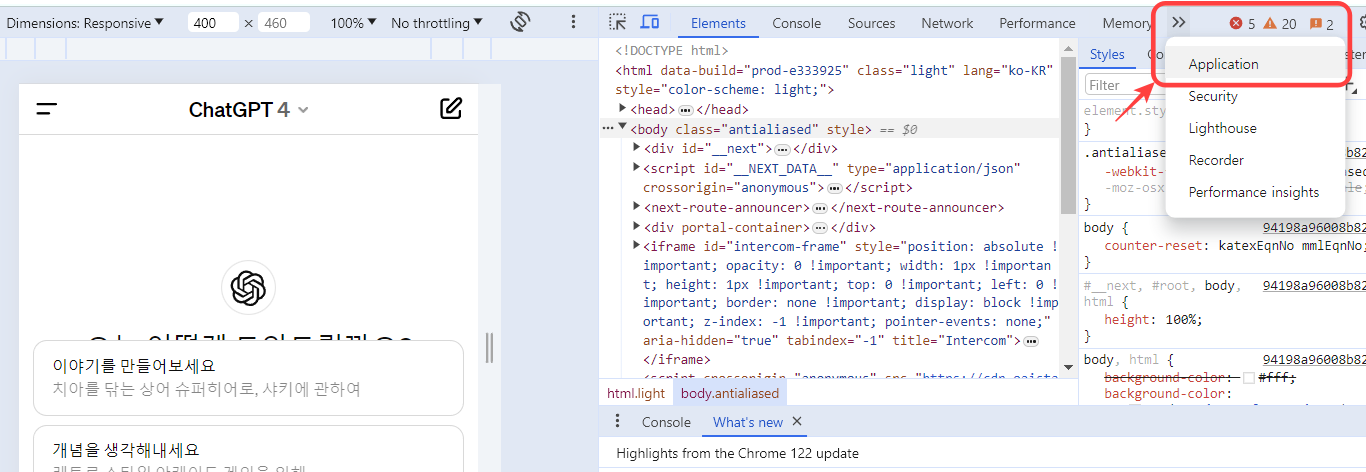Open the ChatGPT hamburger sidebar menu
Viewport: 1366px width, 472px height.
pos(47,109)
